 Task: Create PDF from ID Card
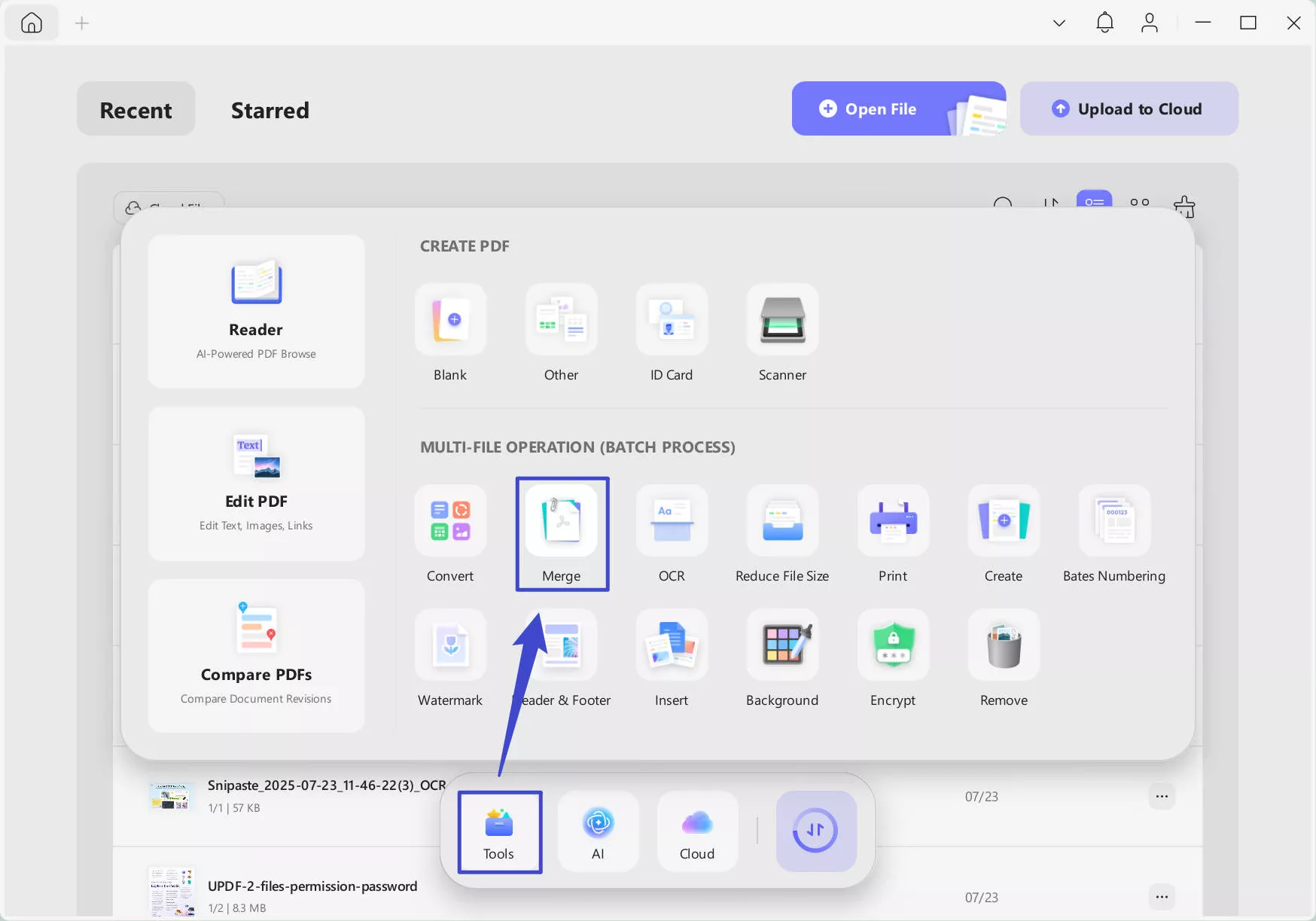pyautogui.click(x=672, y=331)
